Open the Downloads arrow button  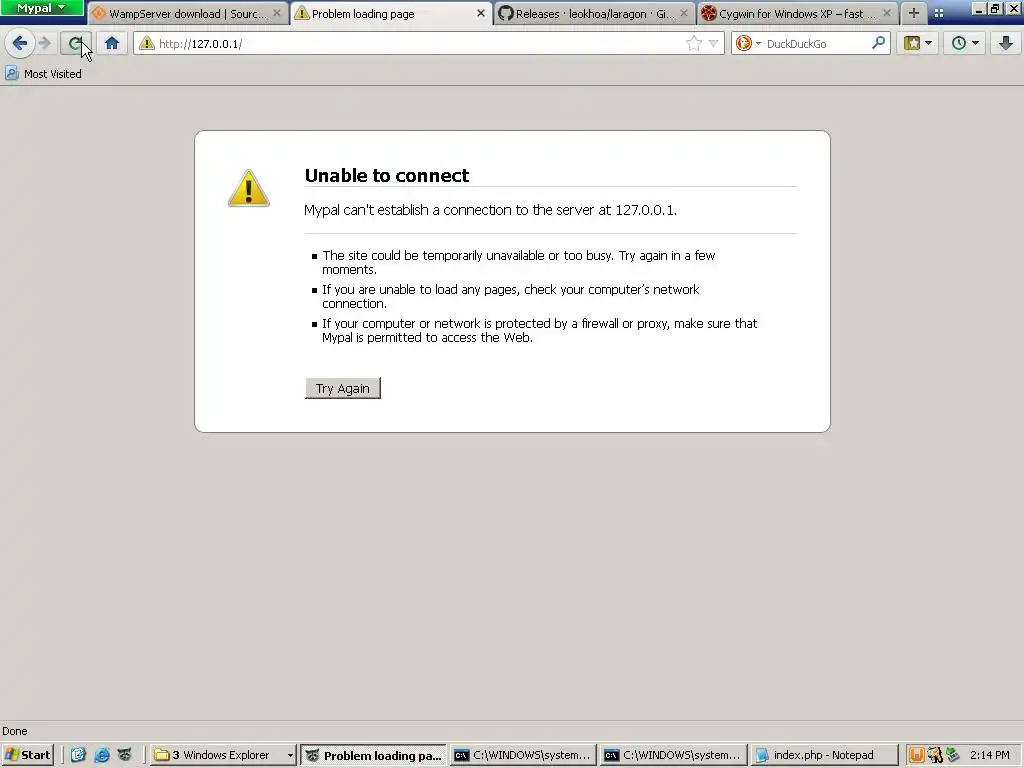click(1006, 44)
